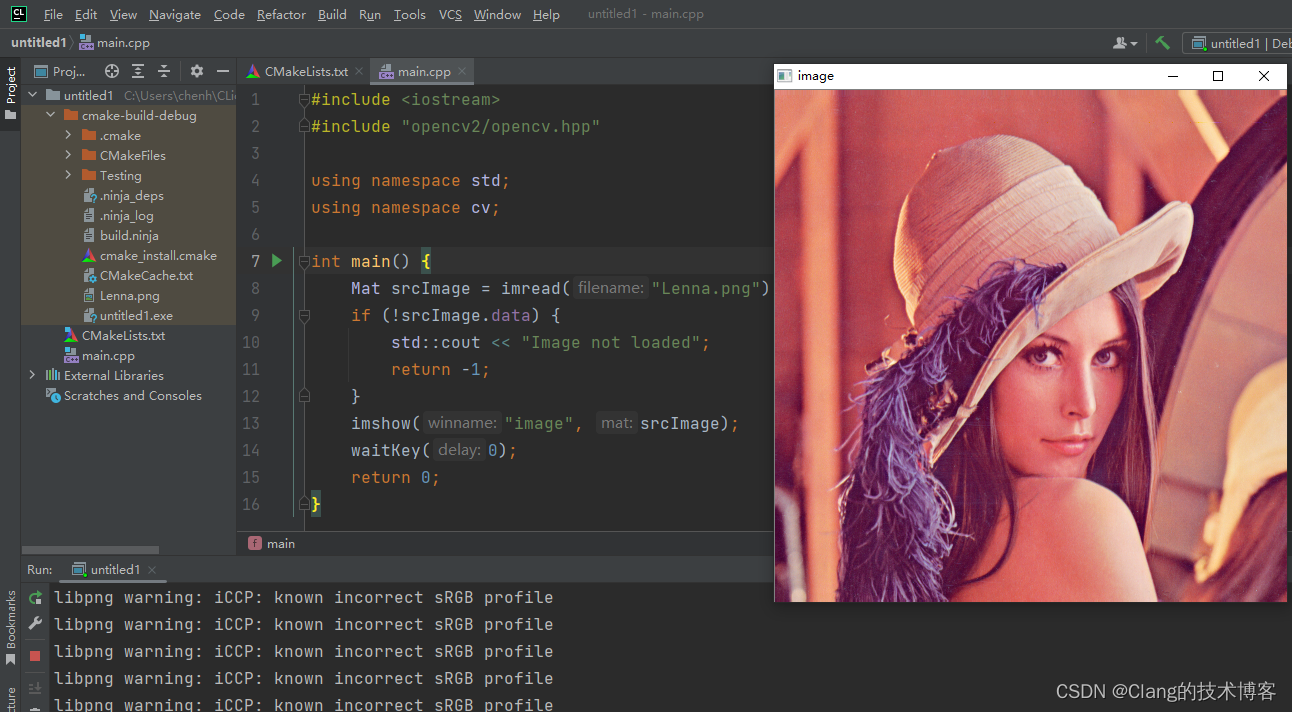The height and width of the screenshot is (712, 1292).
Task: Click the Lenna picture in image window
Action: [x=1030, y=345]
